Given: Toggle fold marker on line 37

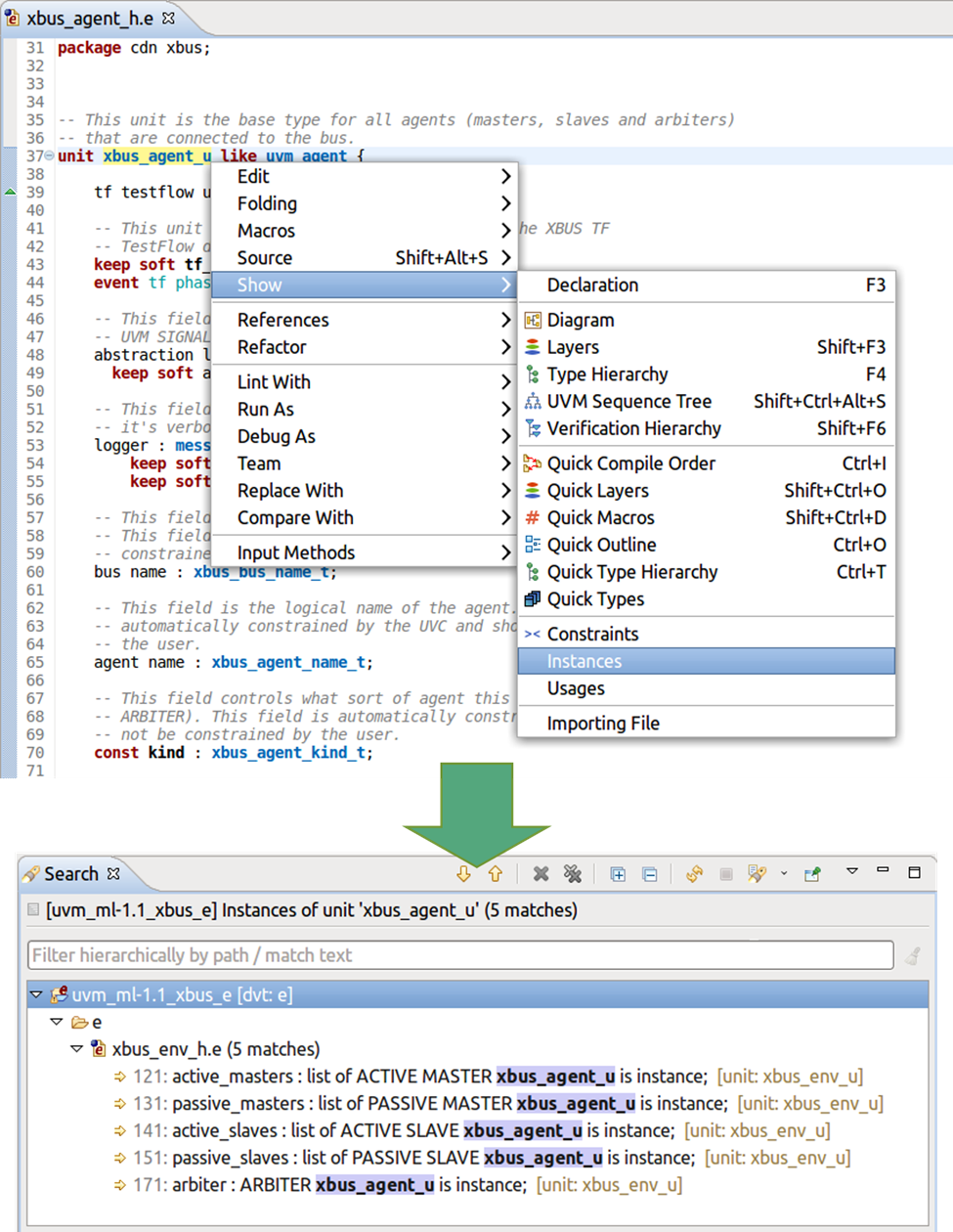Looking at the screenshot, I should 50,156.
